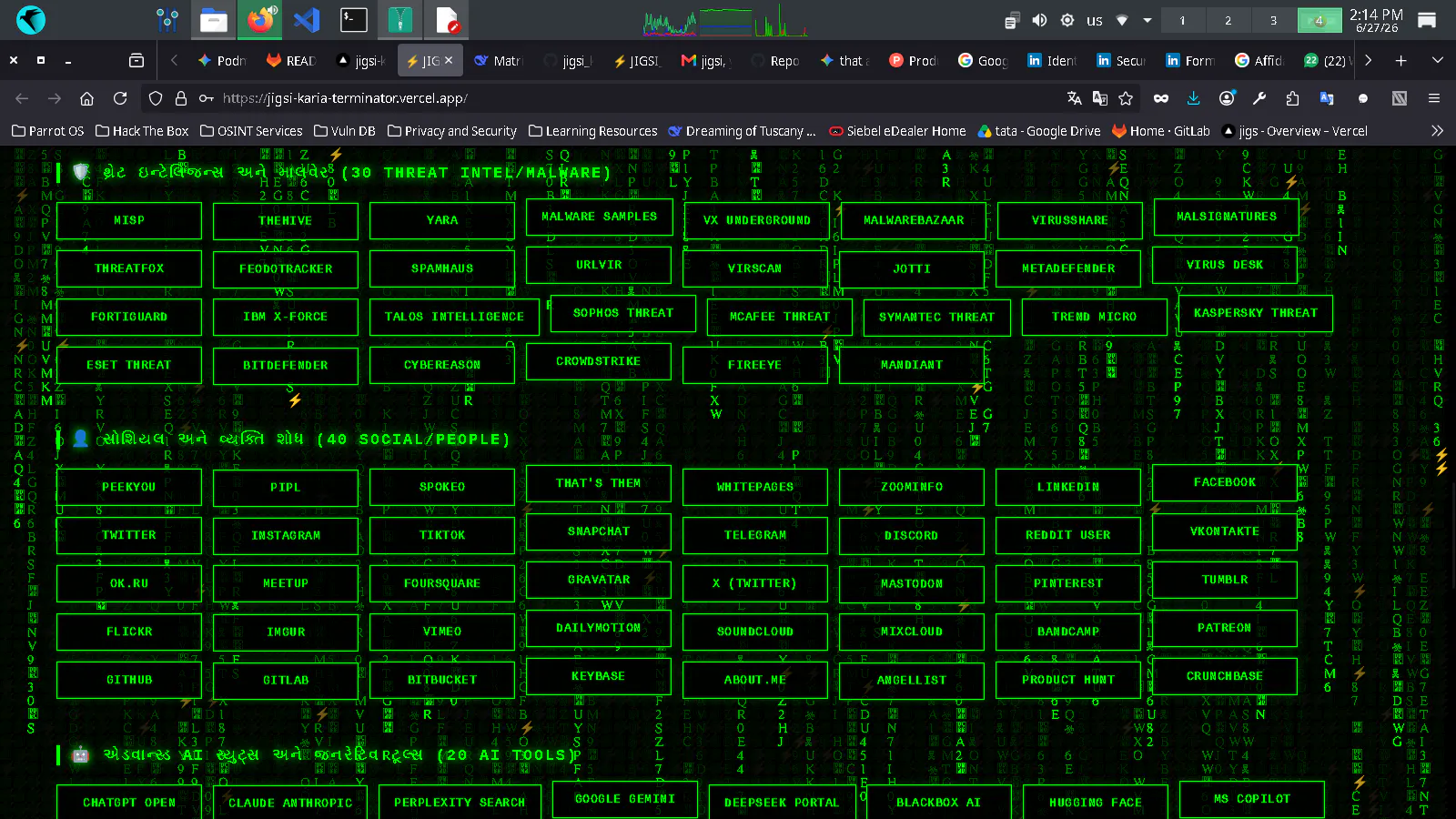Click the Telegram button
The width and height of the screenshot is (1456, 819).
pos(755,535)
